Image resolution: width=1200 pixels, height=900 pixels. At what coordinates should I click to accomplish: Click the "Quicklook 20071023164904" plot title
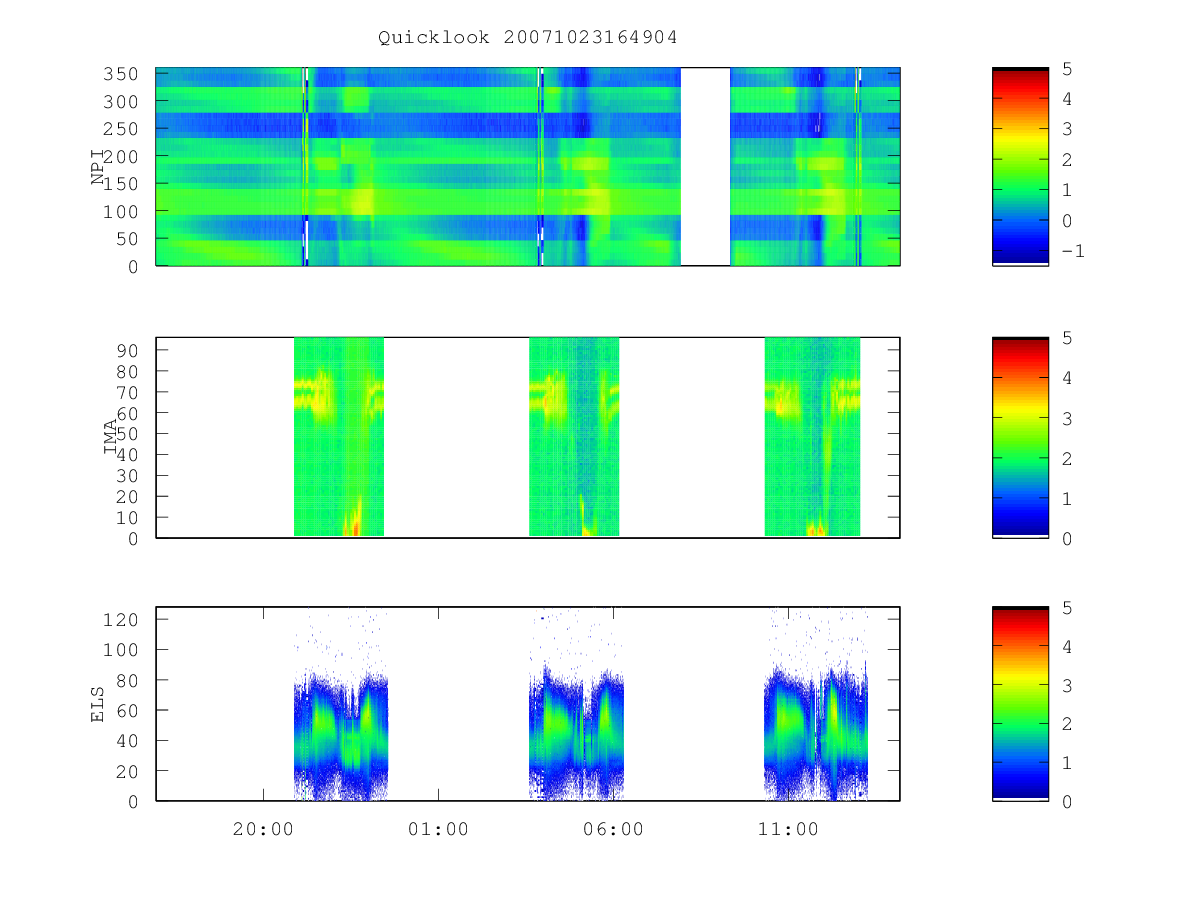coord(528,38)
